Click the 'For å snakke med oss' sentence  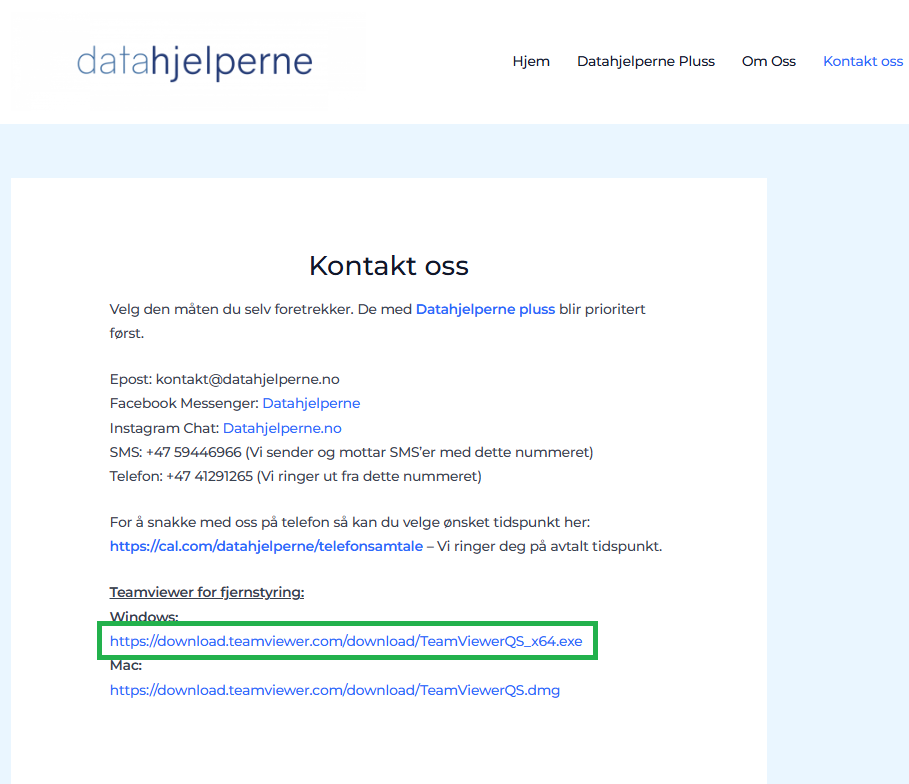(350, 522)
